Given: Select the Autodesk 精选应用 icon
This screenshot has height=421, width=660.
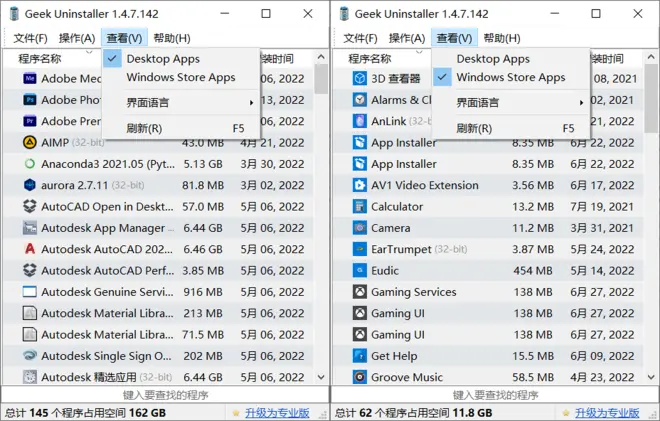Looking at the screenshot, I should click(x=29, y=377).
